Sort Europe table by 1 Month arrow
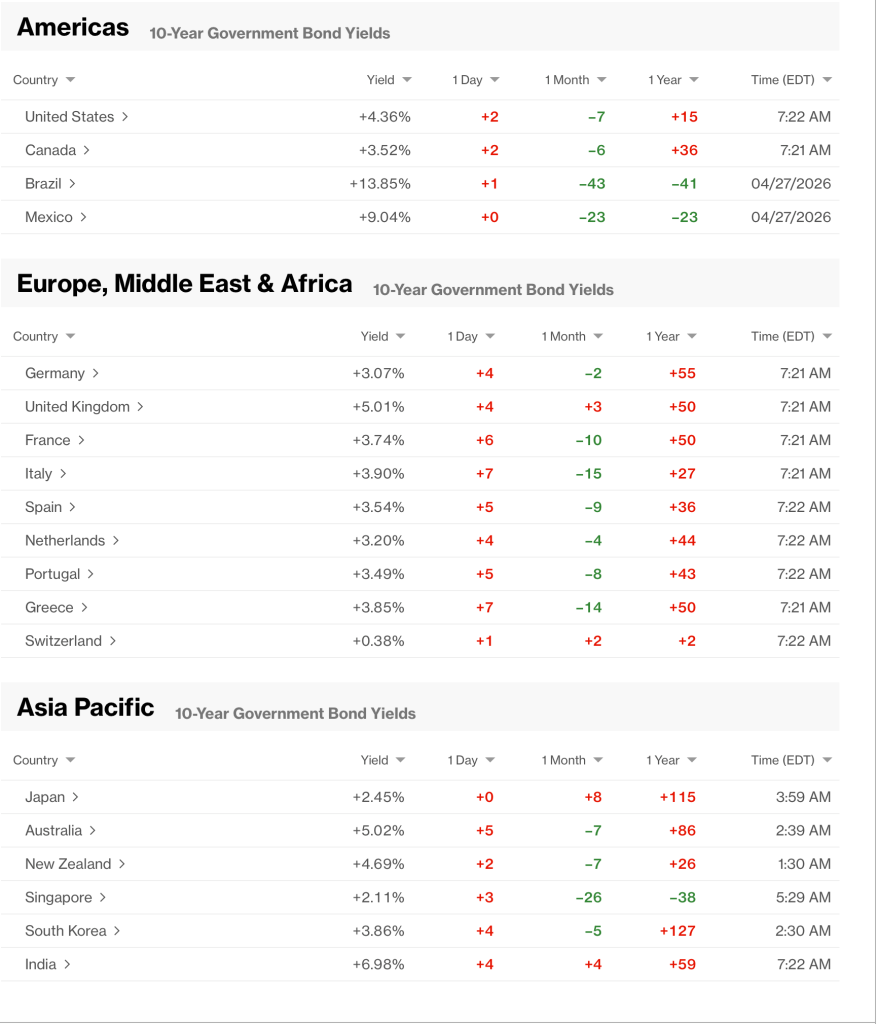Screen dimensions: 877x1024 [598, 337]
